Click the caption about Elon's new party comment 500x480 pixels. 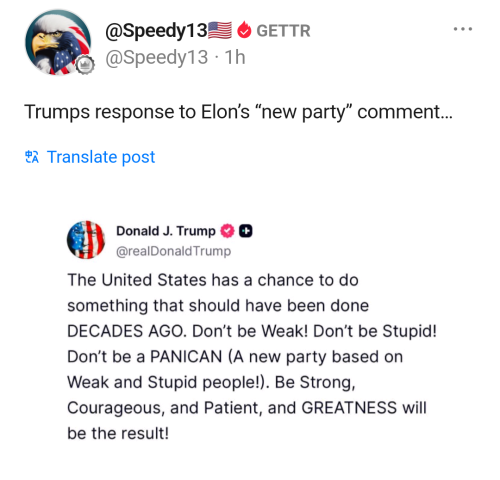(x=238, y=112)
